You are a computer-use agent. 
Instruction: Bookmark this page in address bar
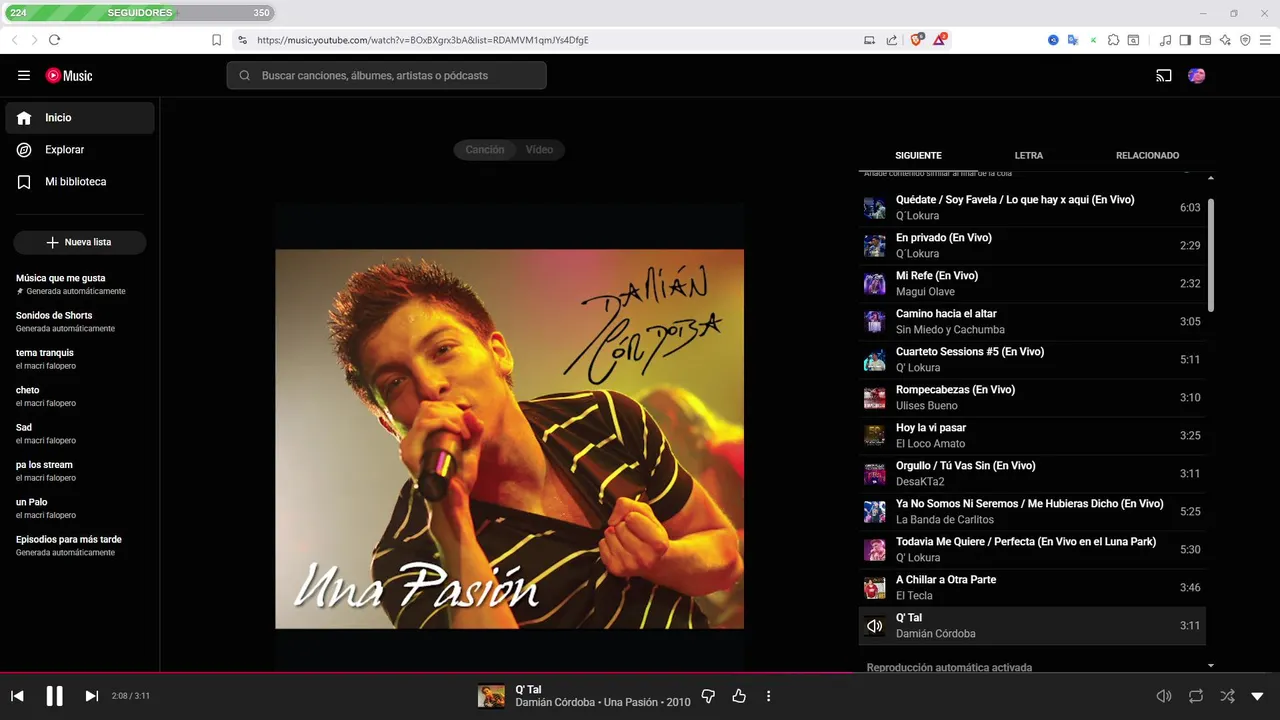click(x=216, y=40)
